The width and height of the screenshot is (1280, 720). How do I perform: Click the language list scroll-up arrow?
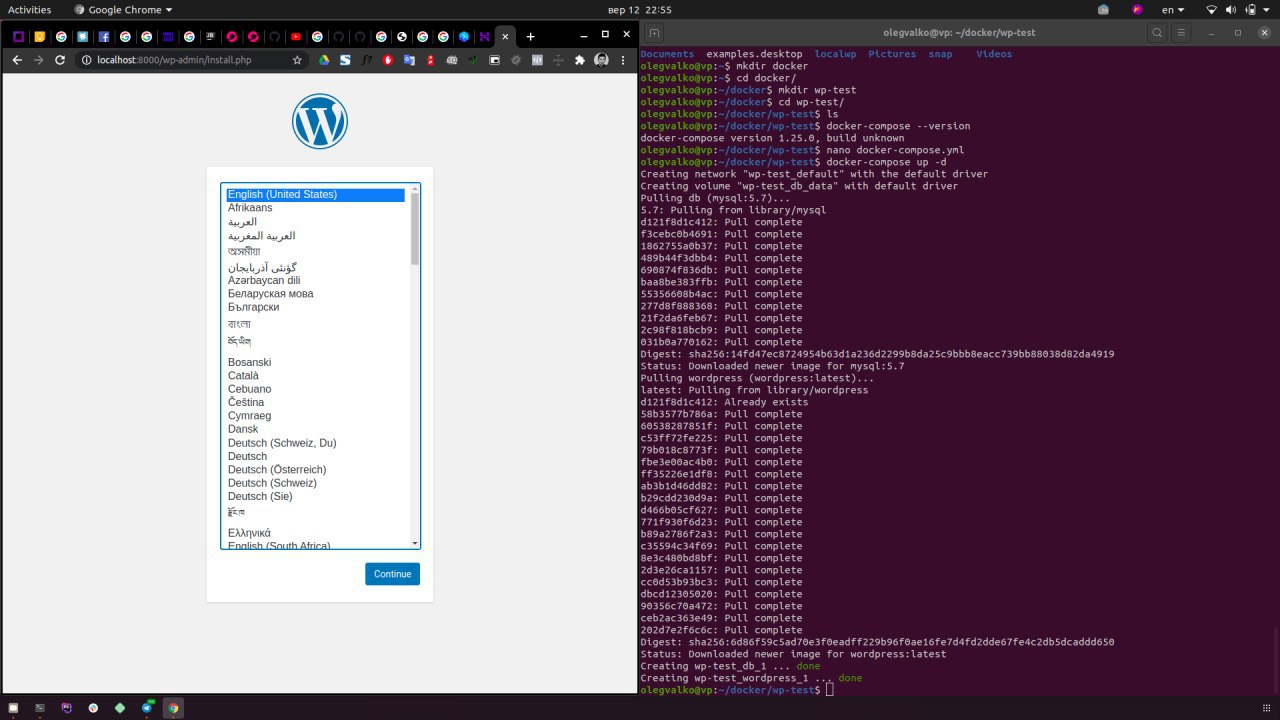[415, 188]
